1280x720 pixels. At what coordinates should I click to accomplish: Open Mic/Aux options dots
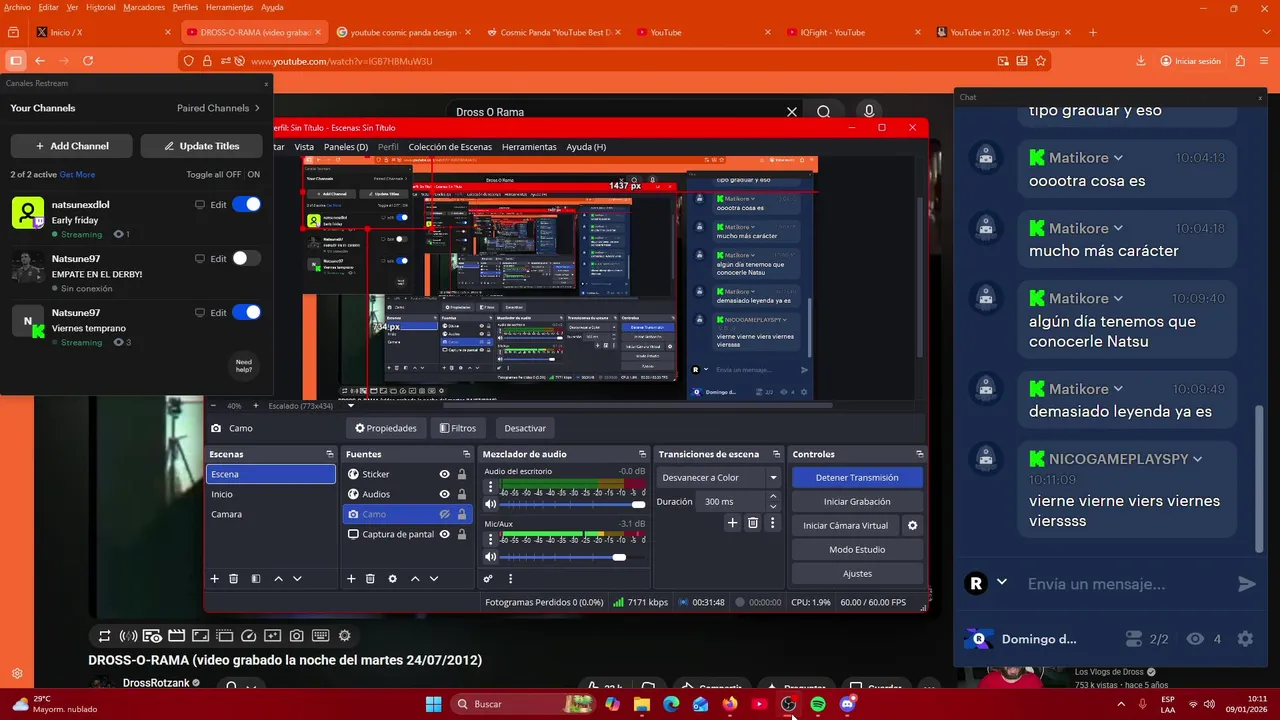tap(490, 540)
